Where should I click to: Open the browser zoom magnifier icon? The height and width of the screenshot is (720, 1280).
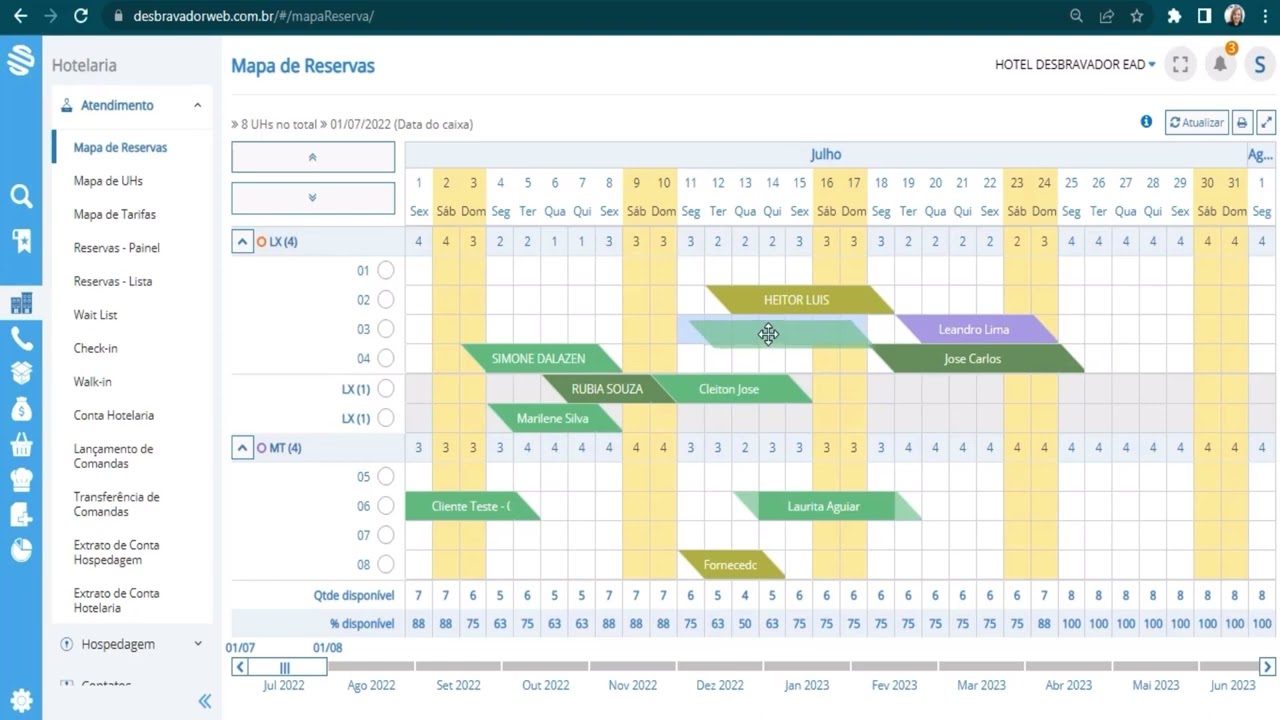tap(1077, 16)
